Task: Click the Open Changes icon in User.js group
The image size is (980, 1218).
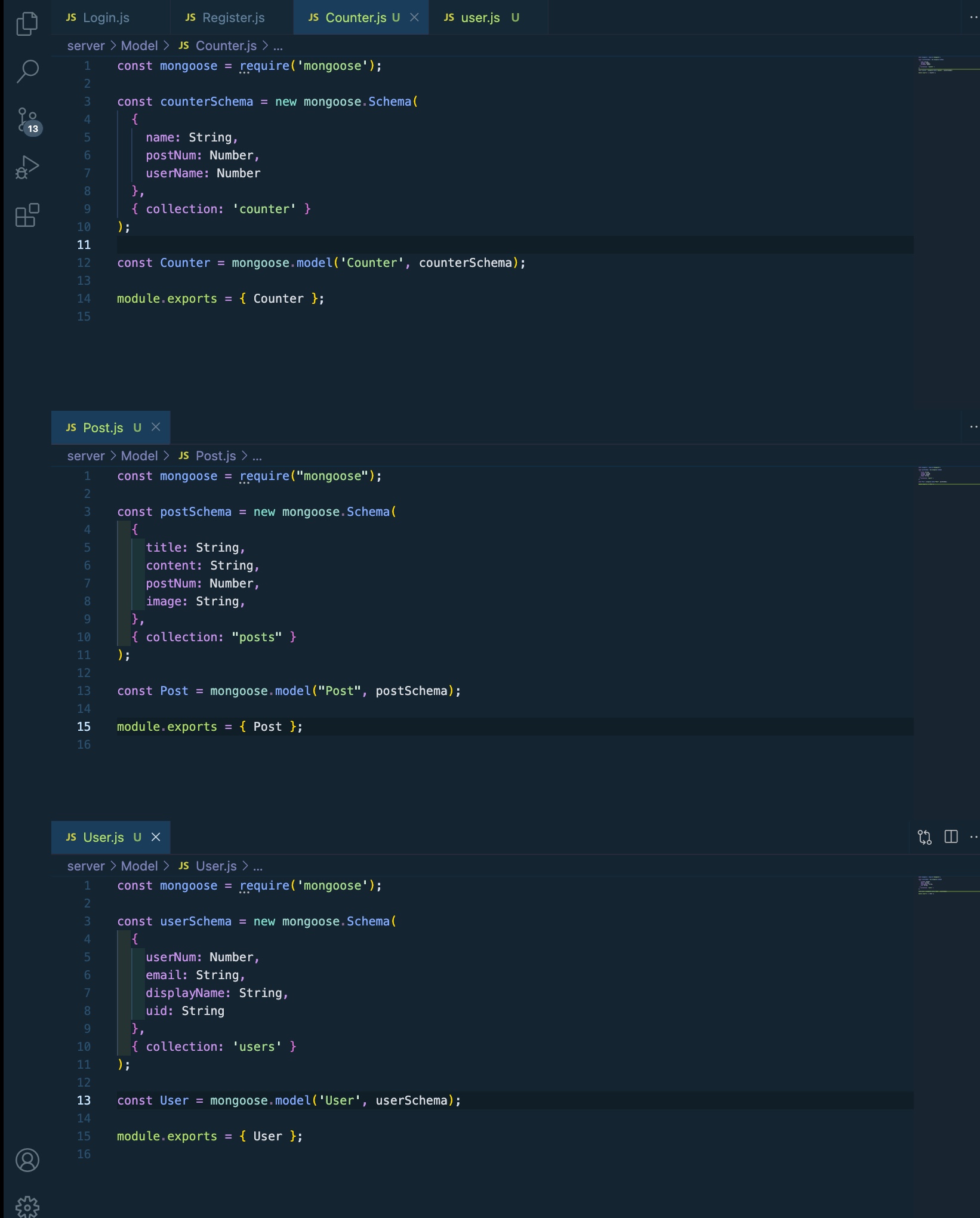Action: pos(924,837)
